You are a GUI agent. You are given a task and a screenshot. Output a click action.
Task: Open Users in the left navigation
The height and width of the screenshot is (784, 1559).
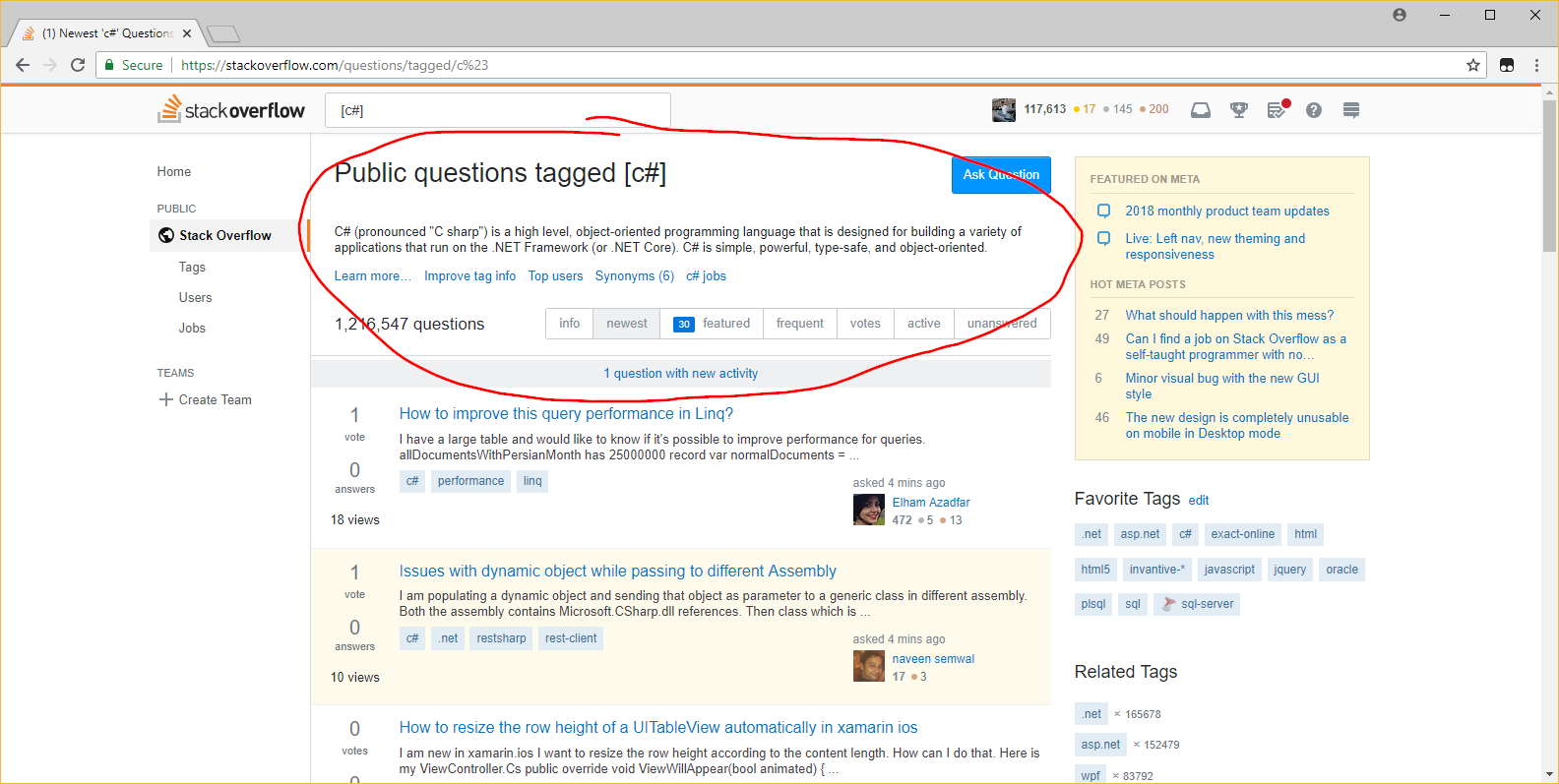coord(195,297)
